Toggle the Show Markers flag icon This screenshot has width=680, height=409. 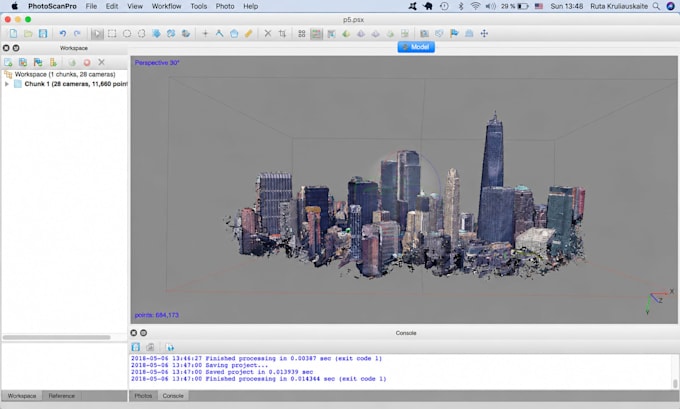tap(454, 33)
